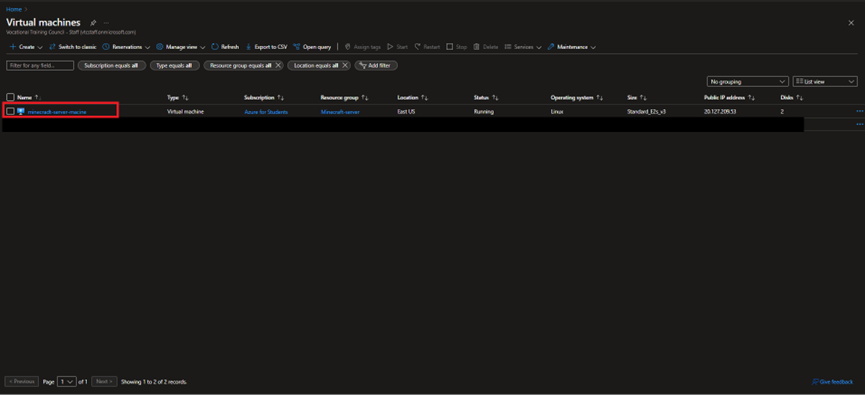Click the Add filter button
Image resolution: width=865 pixels, height=395 pixels.
click(x=376, y=66)
